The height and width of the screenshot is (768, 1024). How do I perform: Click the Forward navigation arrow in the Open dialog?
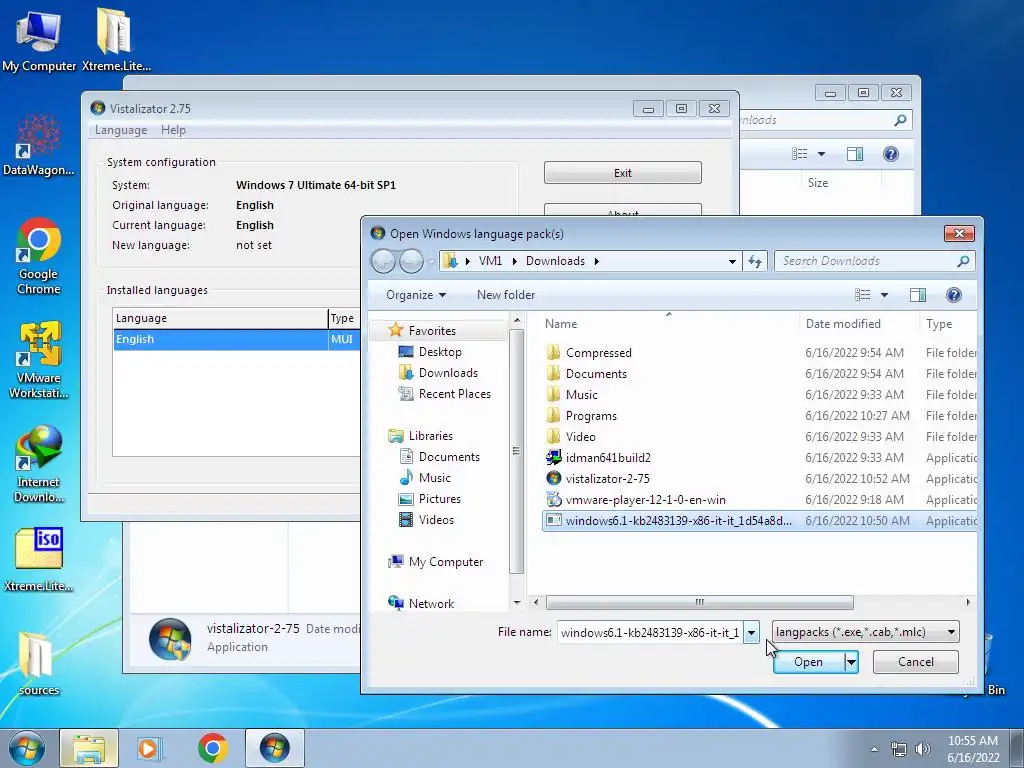coord(411,261)
